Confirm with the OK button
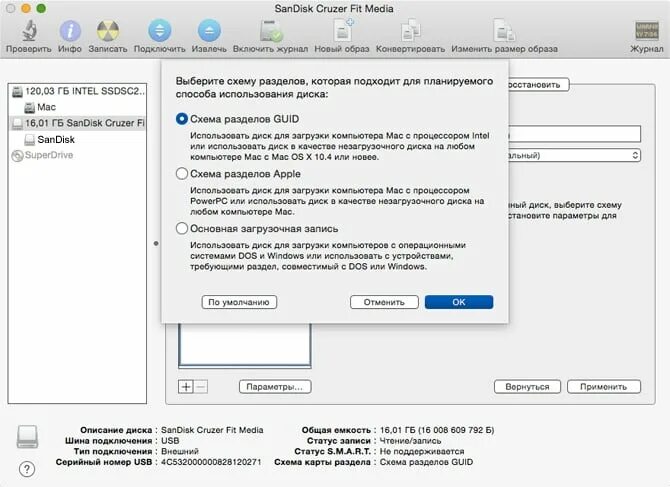The image size is (670, 487). coord(459,302)
